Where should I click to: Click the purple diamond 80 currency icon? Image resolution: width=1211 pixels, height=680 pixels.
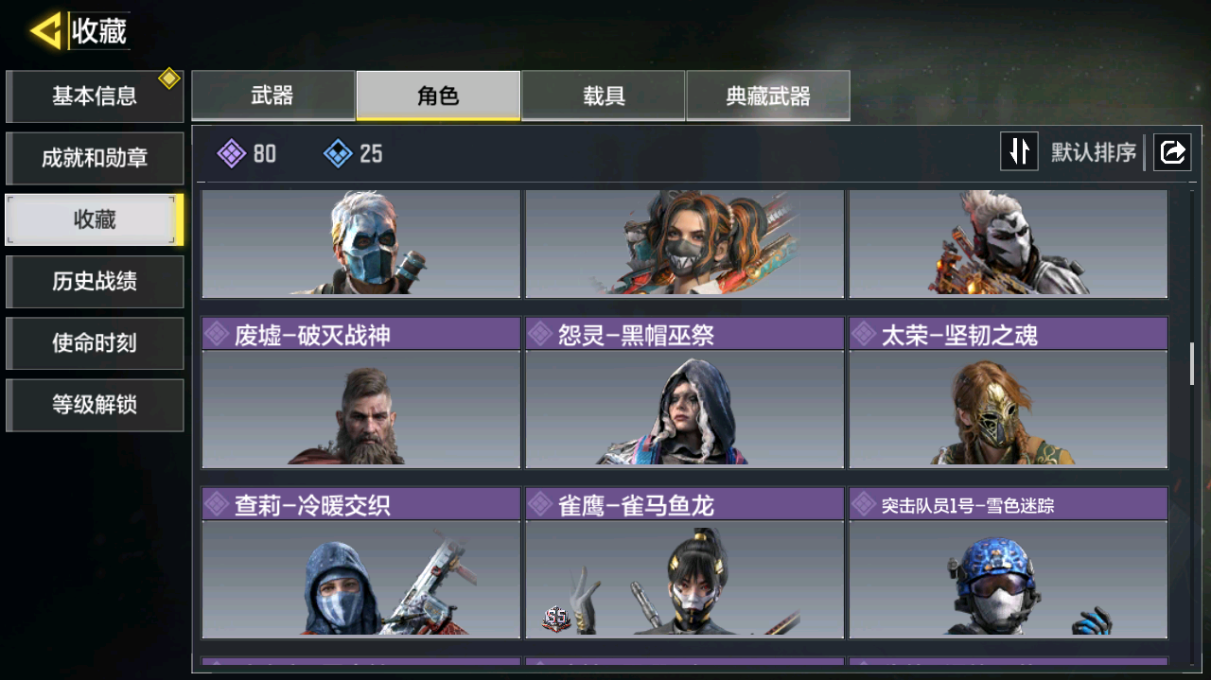point(232,153)
